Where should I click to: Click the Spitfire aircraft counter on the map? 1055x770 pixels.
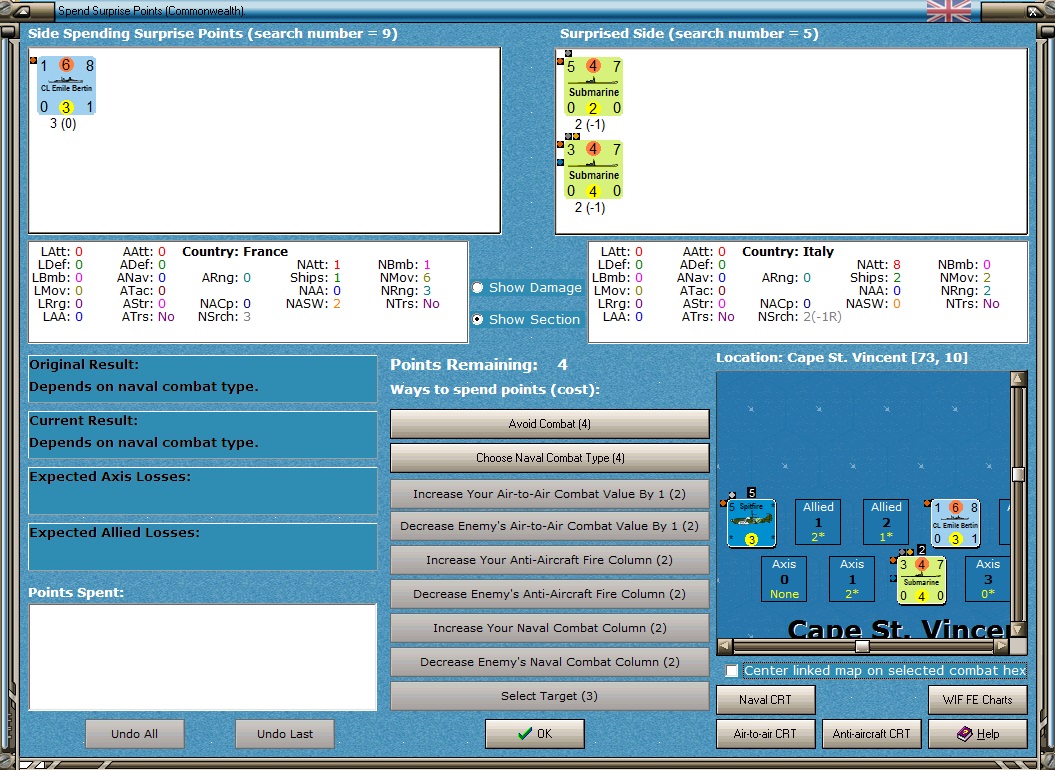tap(752, 523)
